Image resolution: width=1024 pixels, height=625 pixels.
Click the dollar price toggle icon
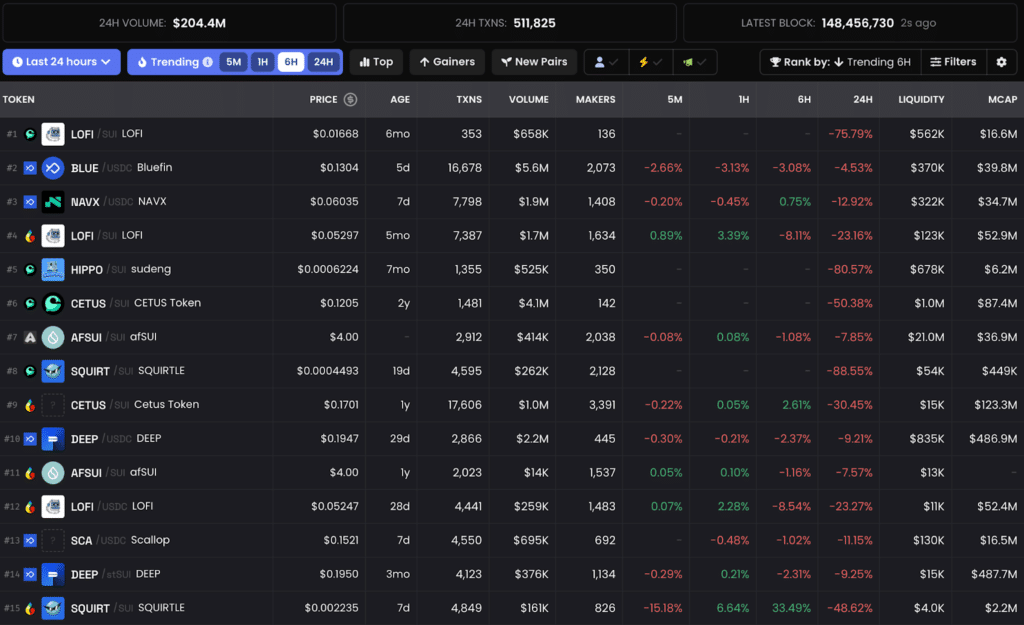(351, 99)
